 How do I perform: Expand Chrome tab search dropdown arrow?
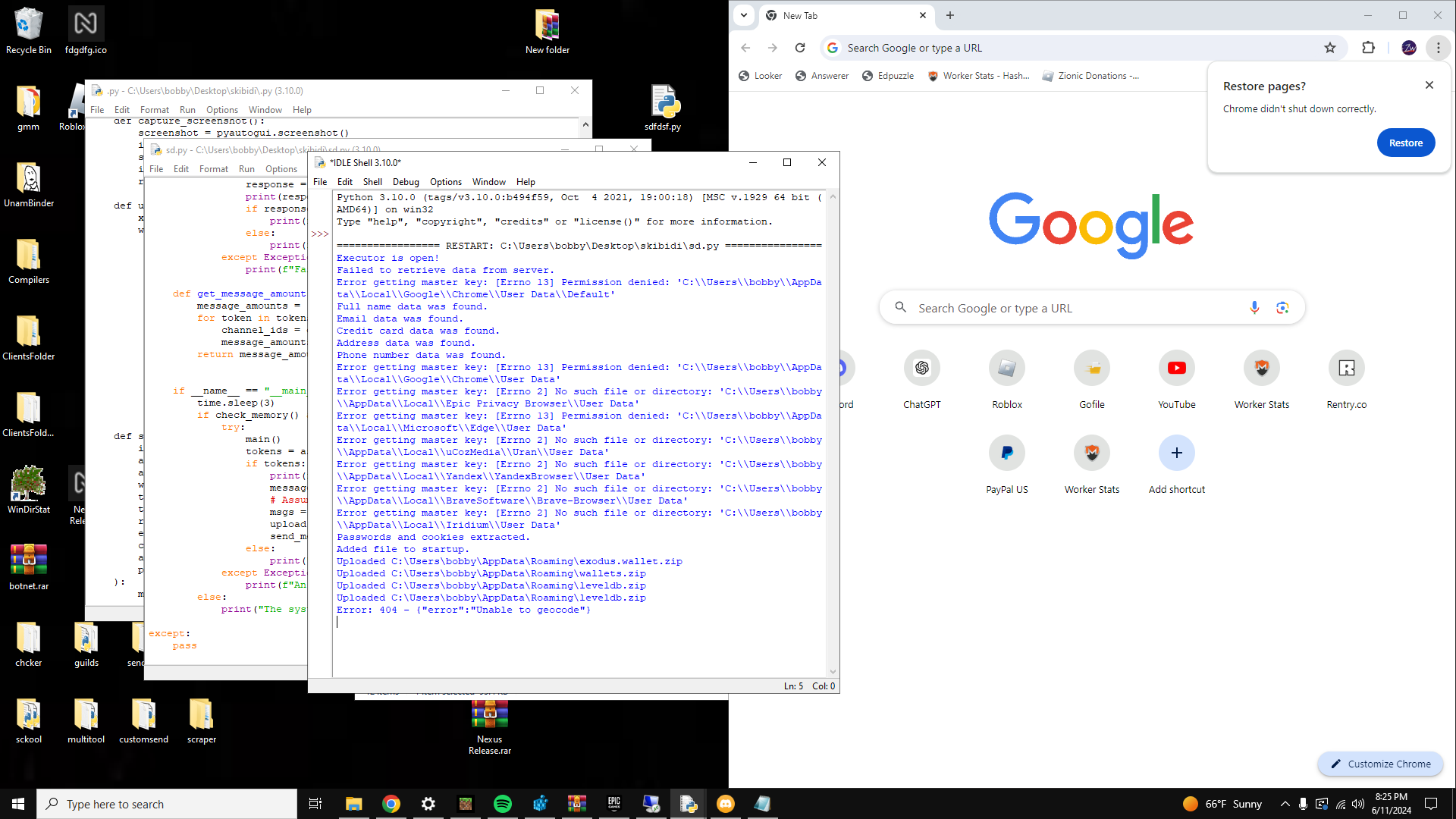(744, 15)
